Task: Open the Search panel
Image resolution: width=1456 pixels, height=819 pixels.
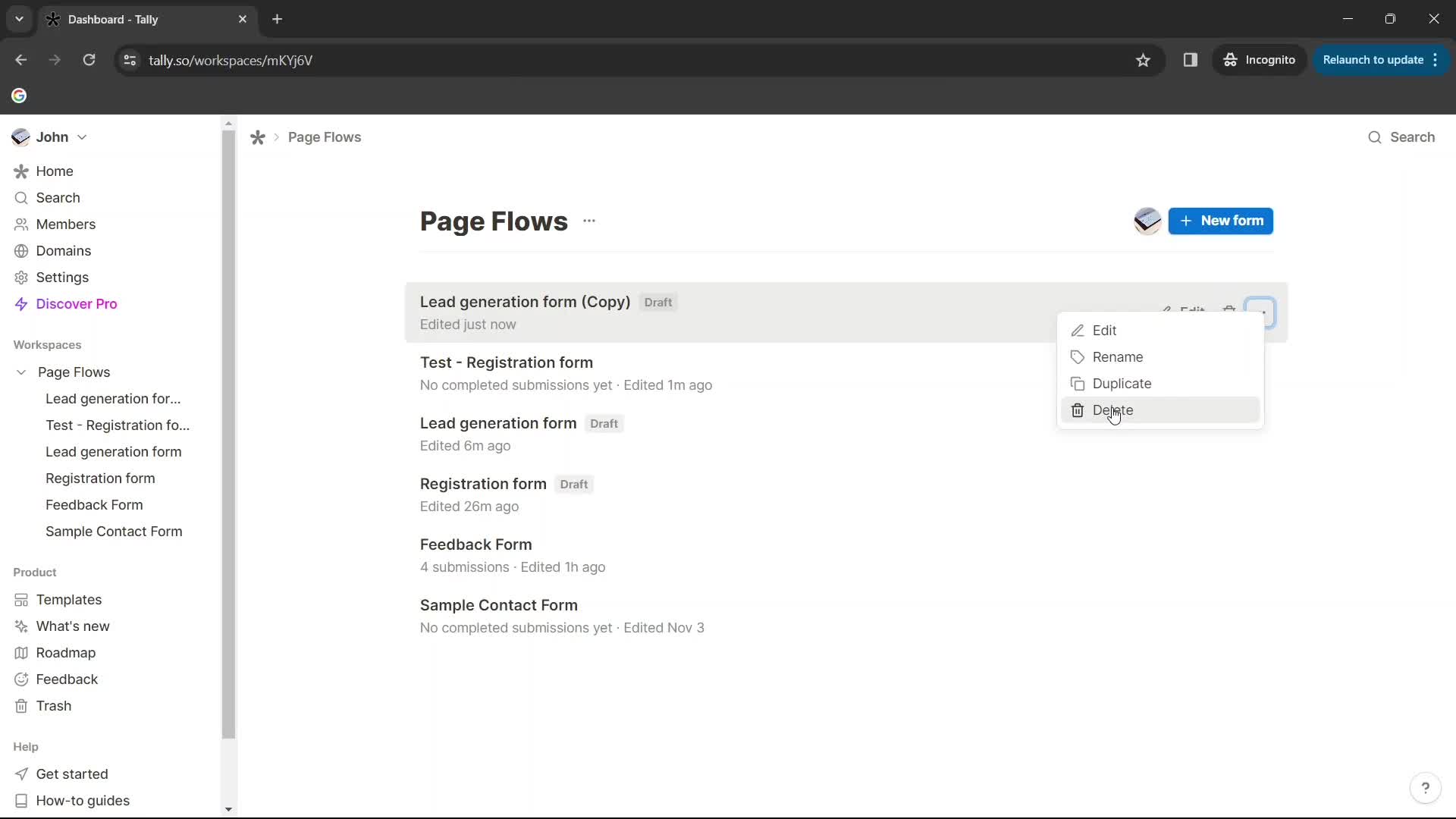Action: (x=1402, y=137)
